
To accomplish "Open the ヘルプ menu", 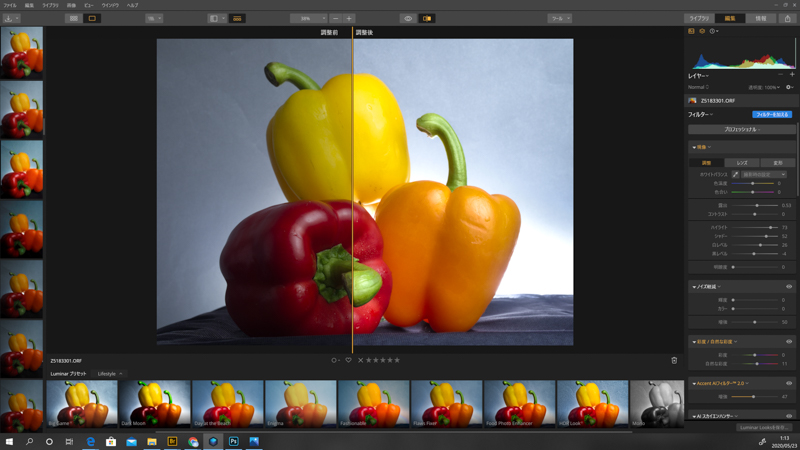I will click(133, 5).
